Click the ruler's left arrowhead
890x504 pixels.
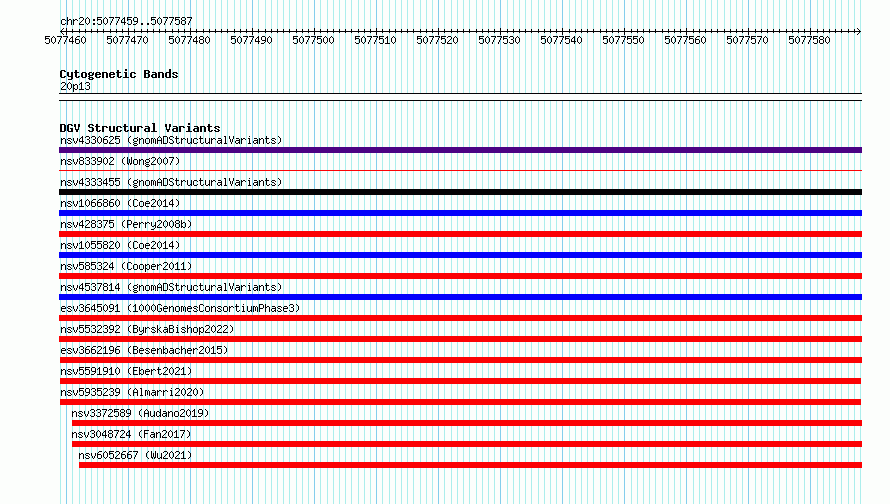(x=62, y=31)
